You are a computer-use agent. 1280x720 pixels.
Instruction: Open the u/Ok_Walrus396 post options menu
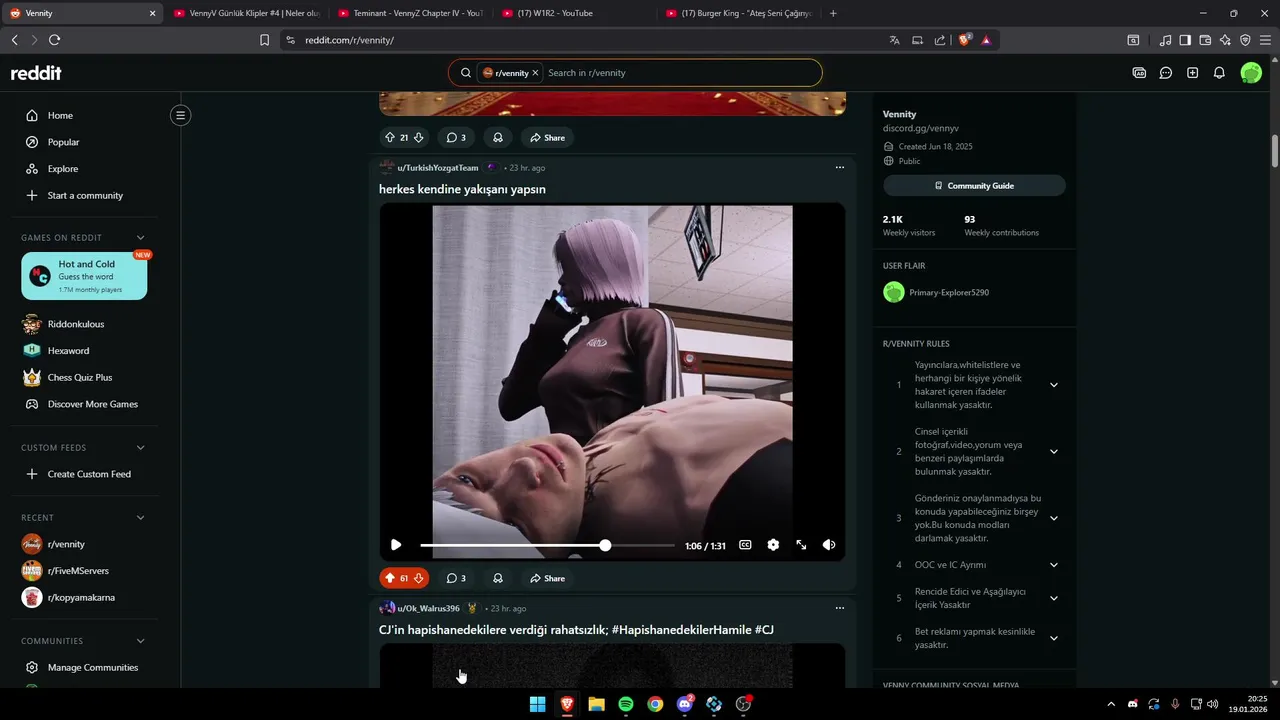pos(840,608)
